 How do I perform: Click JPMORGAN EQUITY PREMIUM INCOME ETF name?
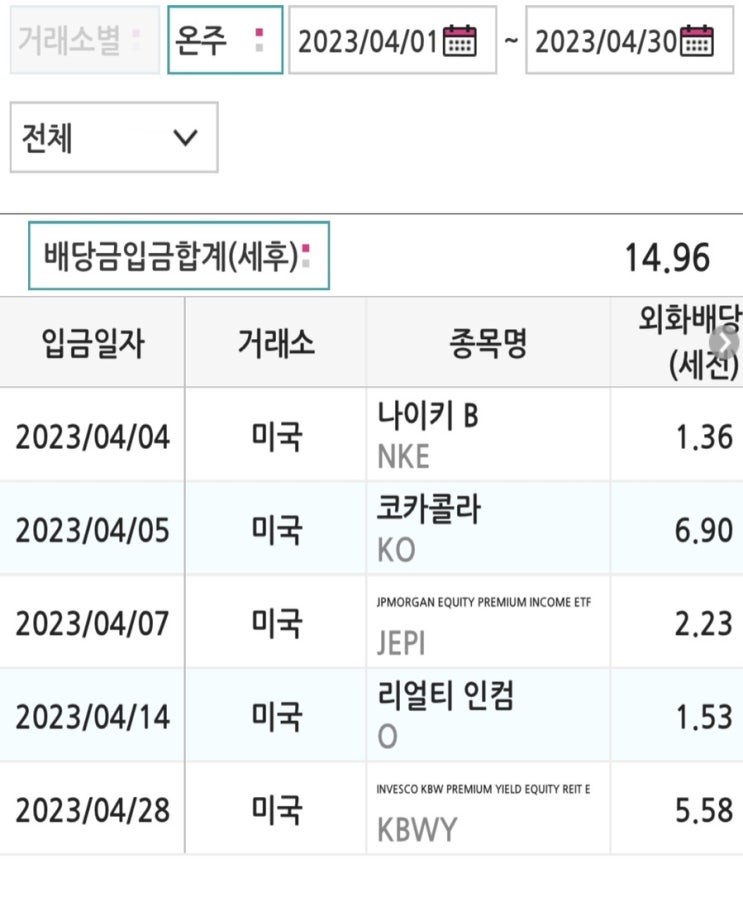[484, 602]
